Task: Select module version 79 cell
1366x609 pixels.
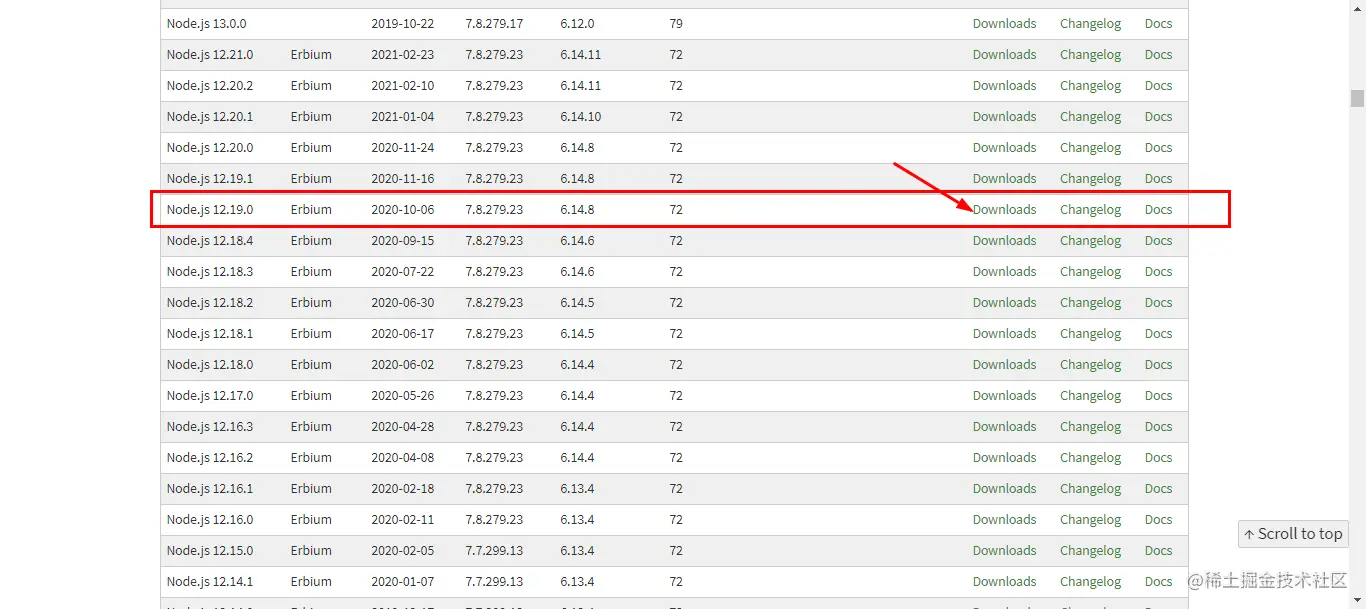Action: pos(676,24)
